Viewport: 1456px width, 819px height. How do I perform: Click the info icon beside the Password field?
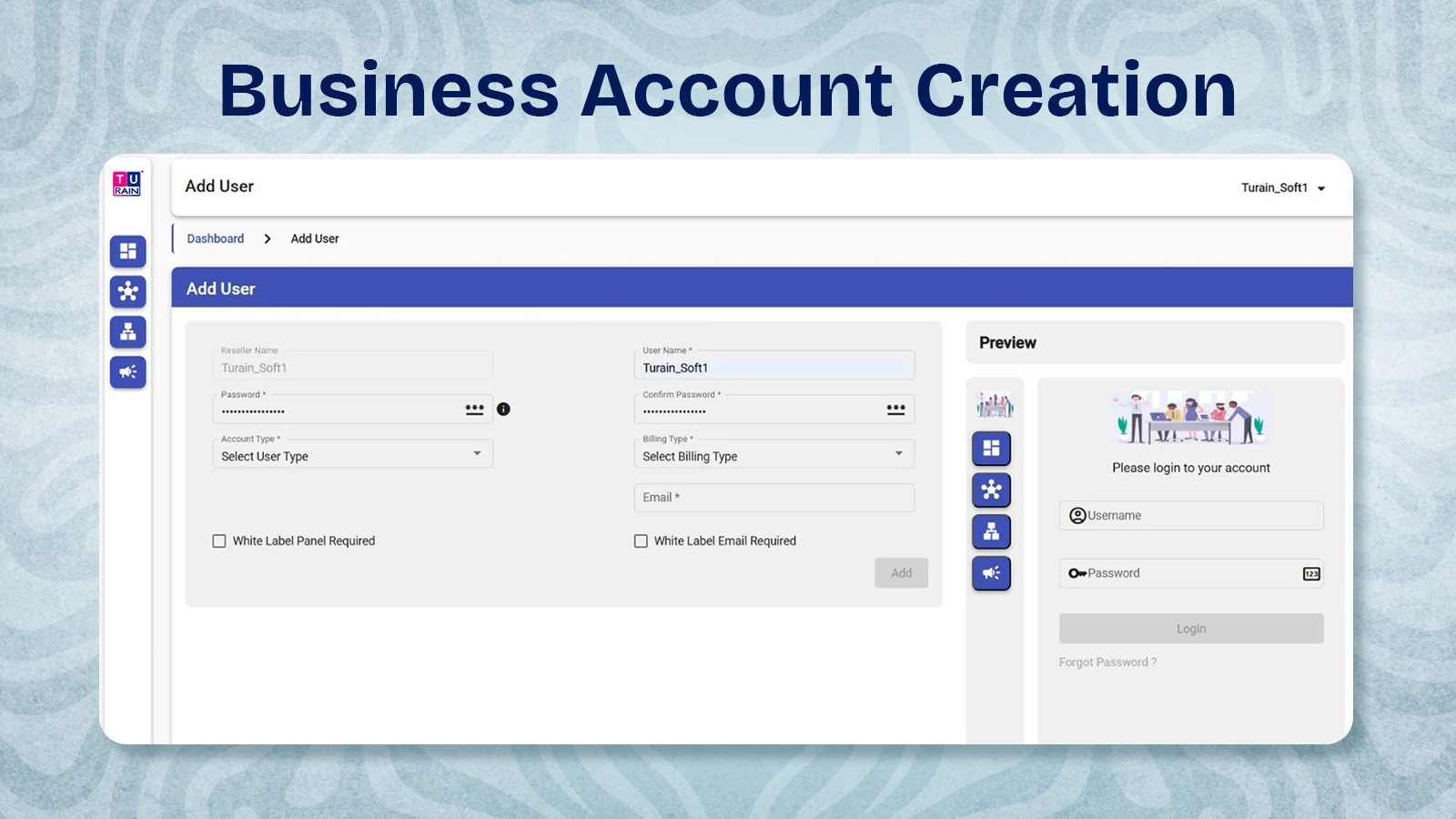click(504, 409)
